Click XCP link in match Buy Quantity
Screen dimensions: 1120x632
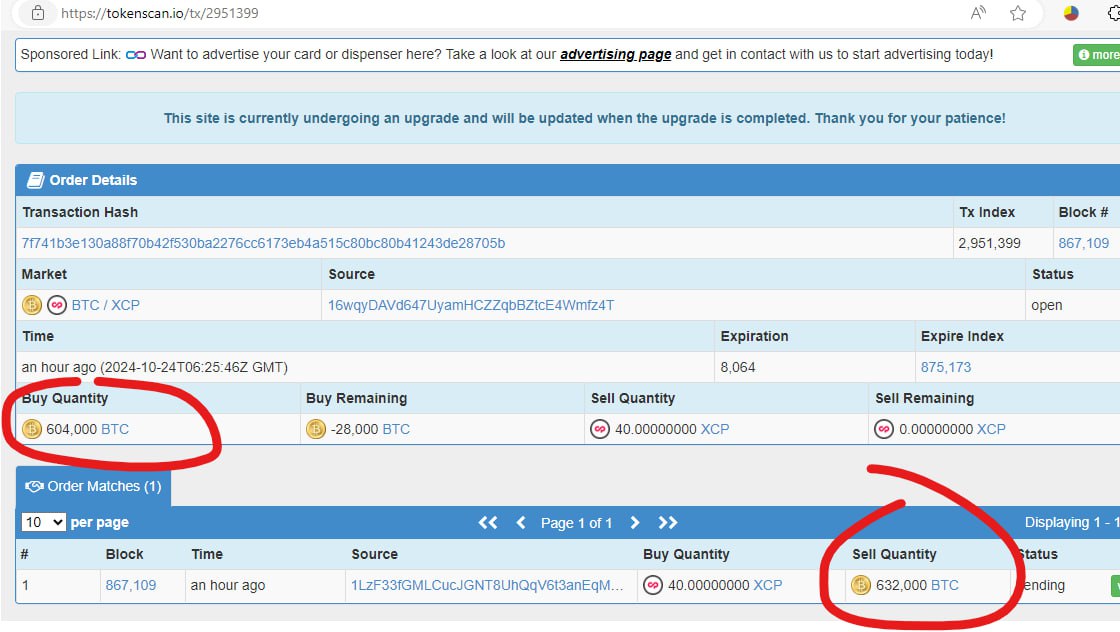pyautogui.click(x=768, y=585)
